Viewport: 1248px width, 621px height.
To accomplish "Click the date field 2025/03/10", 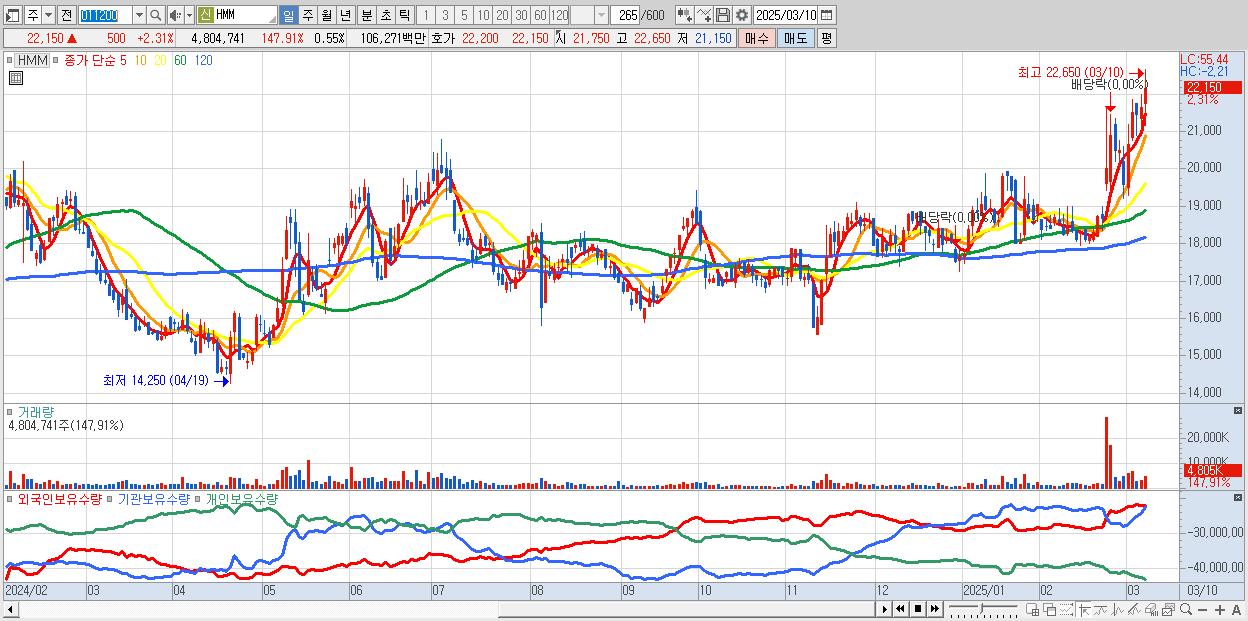I will 785,15.
